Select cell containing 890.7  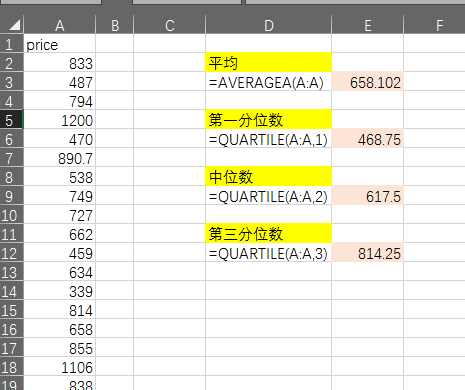coord(60,157)
